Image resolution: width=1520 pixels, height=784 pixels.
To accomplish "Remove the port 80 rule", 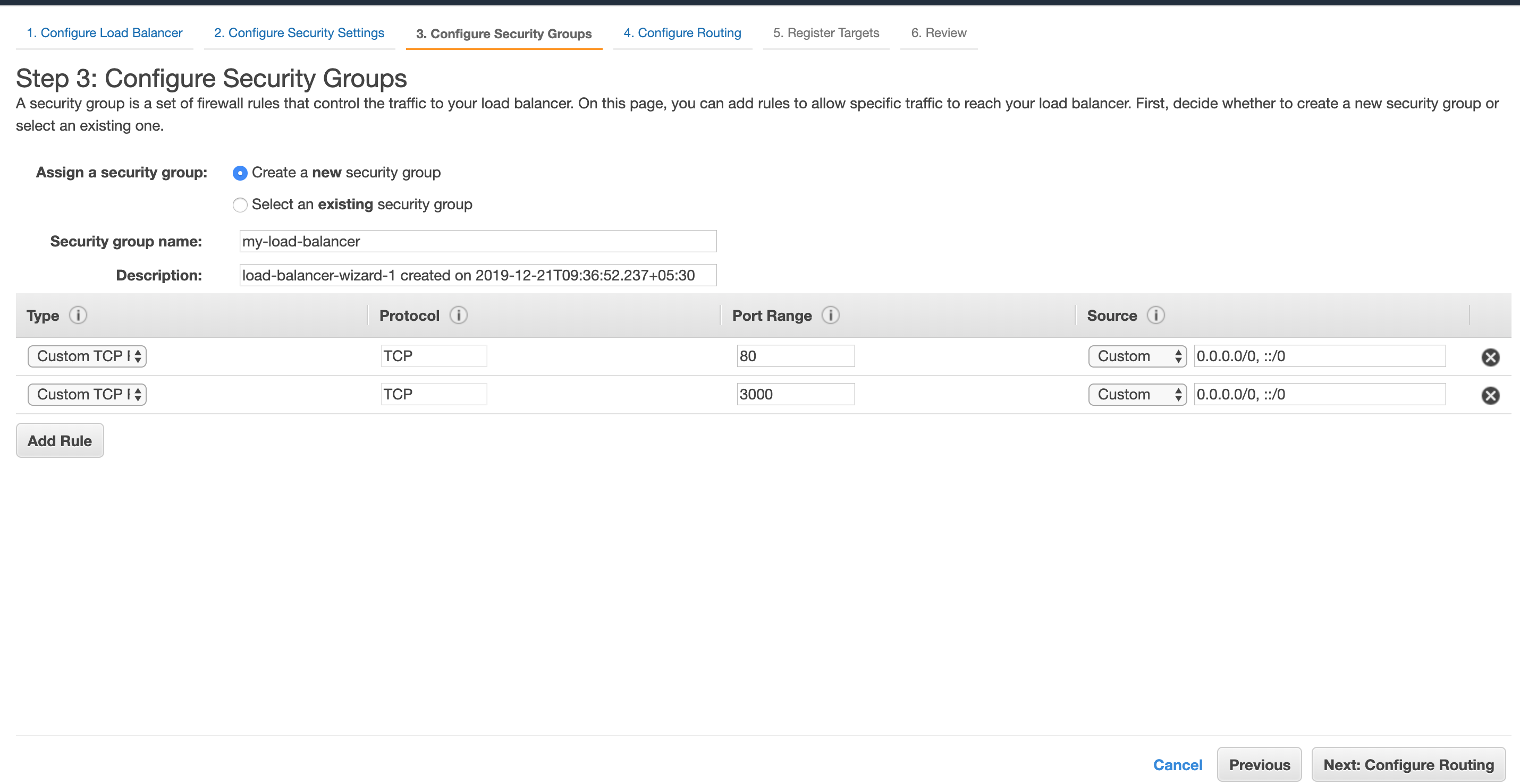I will click(1490, 357).
